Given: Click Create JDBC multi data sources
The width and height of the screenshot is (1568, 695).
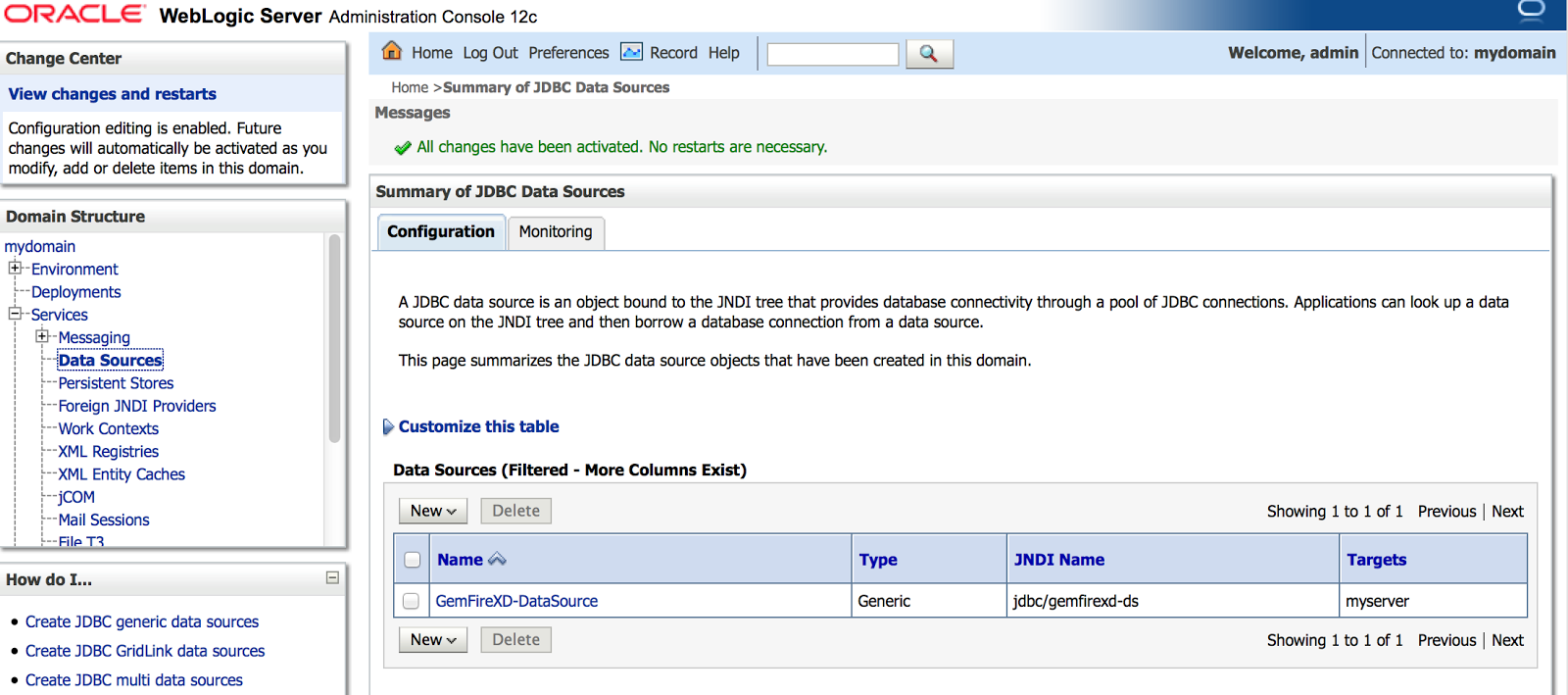Looking at the screenshot, I should pyautogui.click(x=134, y=680).
